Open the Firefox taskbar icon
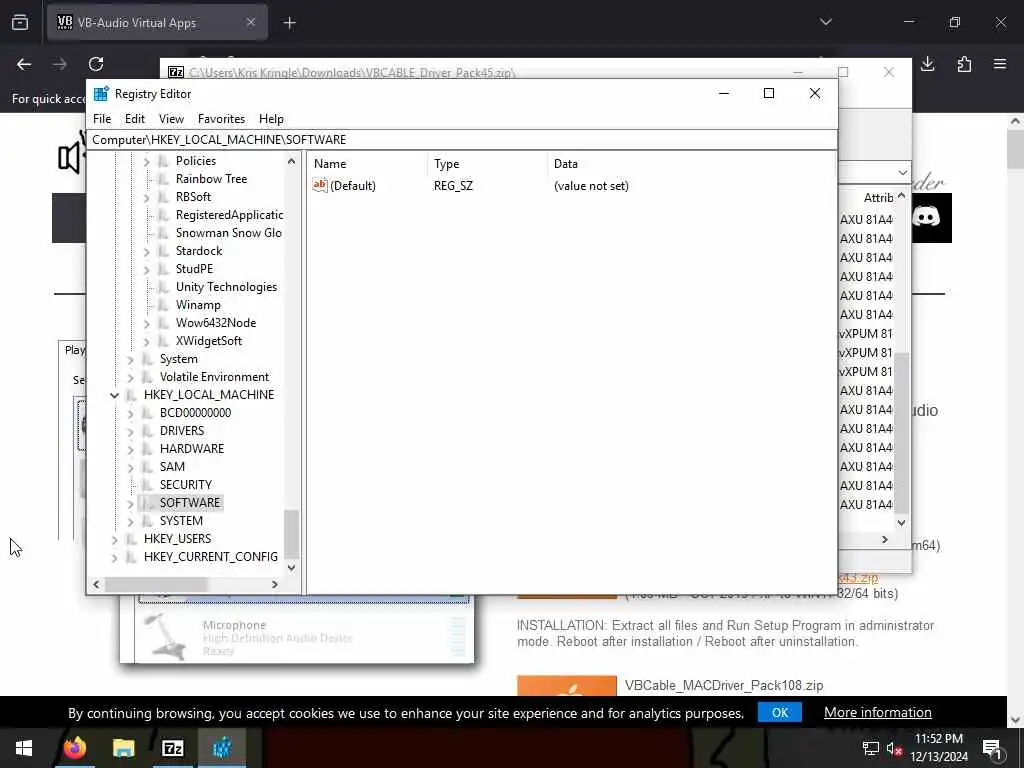This screenshot has height=768, width=1024. [74, 748]
